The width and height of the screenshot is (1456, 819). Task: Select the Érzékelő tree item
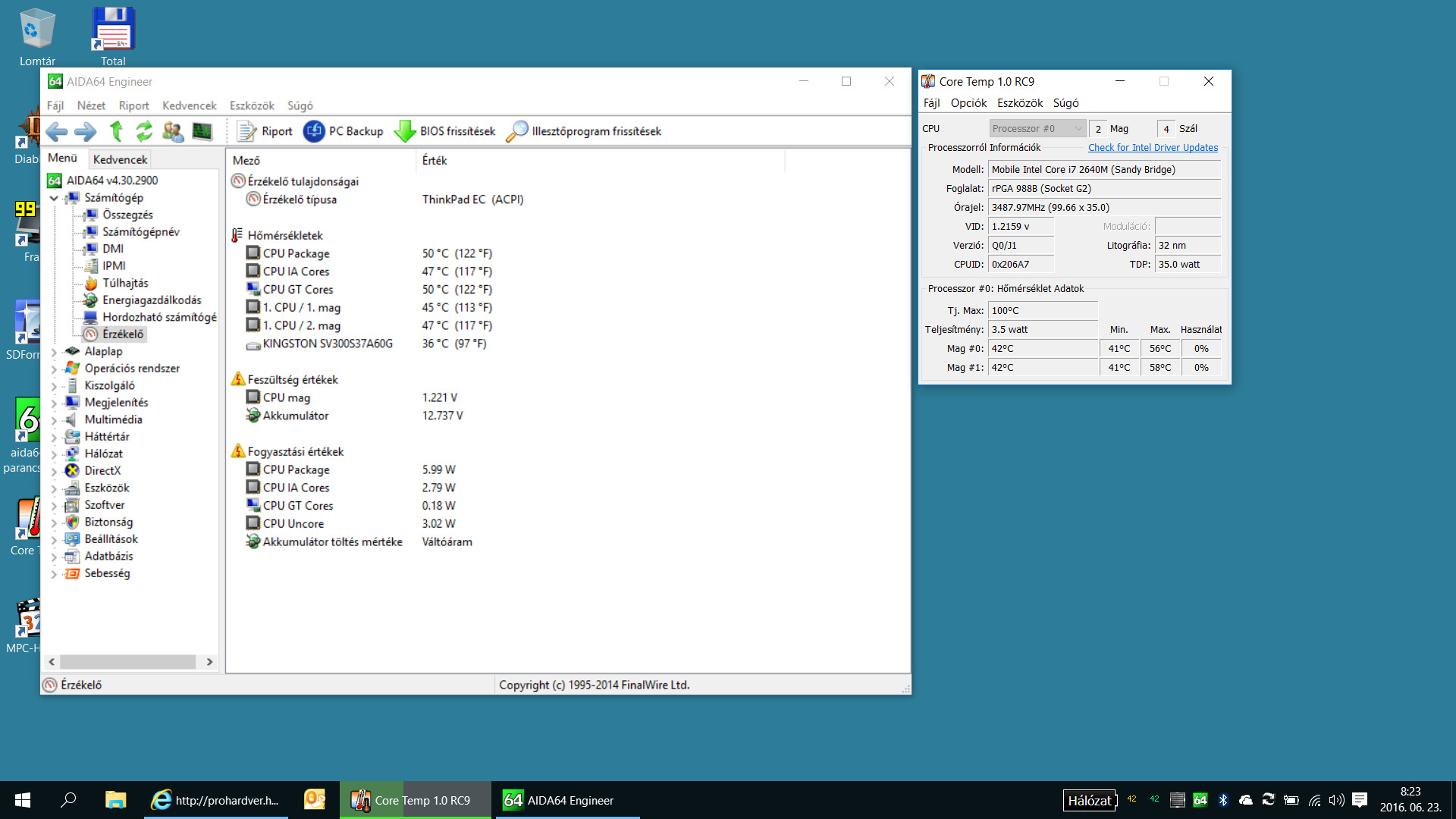coord(123,334)
